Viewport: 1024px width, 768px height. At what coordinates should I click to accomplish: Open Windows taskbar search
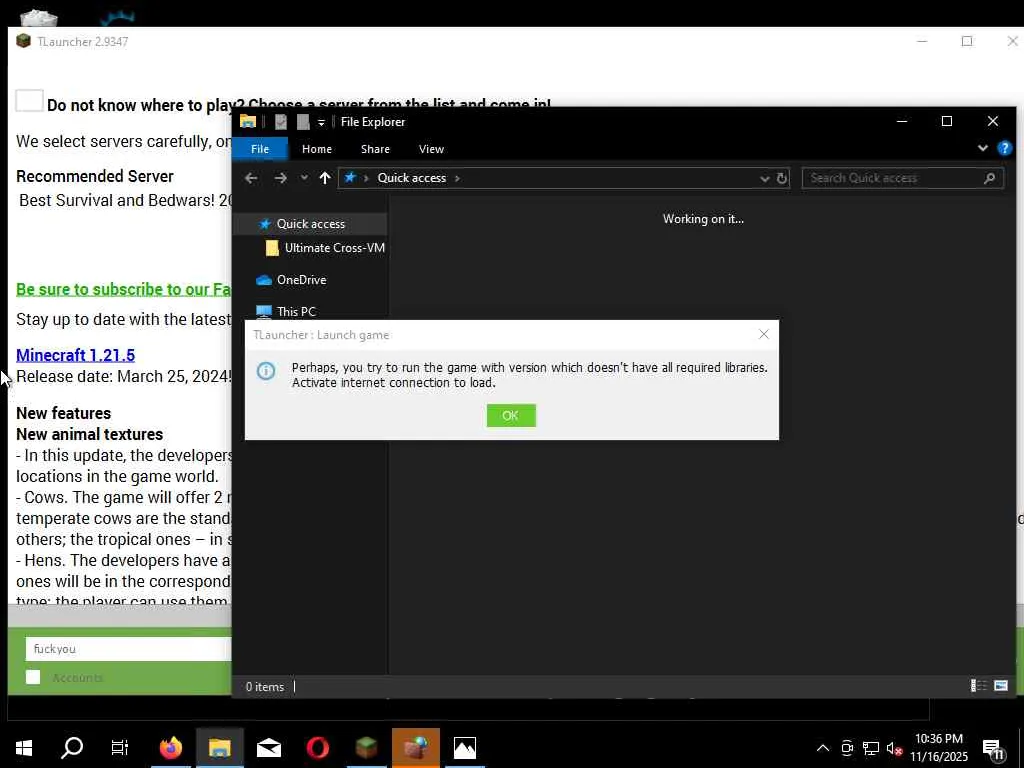pos(72,748)
